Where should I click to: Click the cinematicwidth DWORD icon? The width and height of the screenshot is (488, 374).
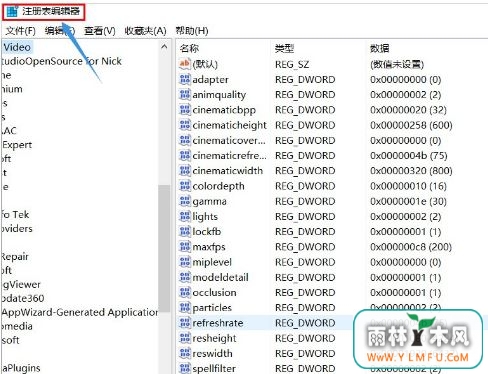coord(185,171)
